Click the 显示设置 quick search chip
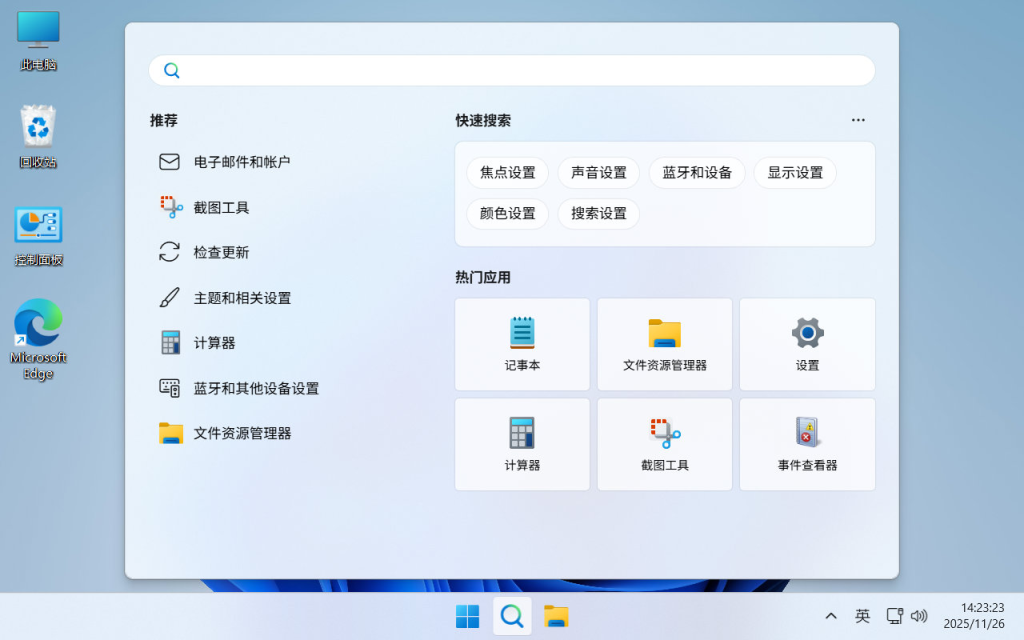Image resolution: width=1024 pixels, height=640 pixels. [x=795, y=172]
